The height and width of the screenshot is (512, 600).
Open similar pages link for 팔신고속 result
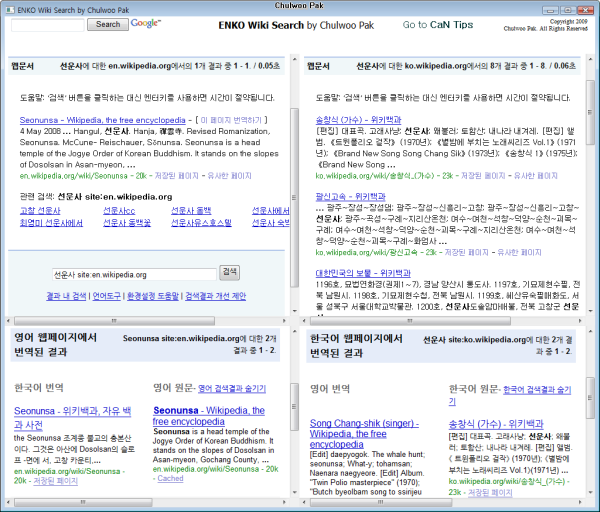point(519,252)
